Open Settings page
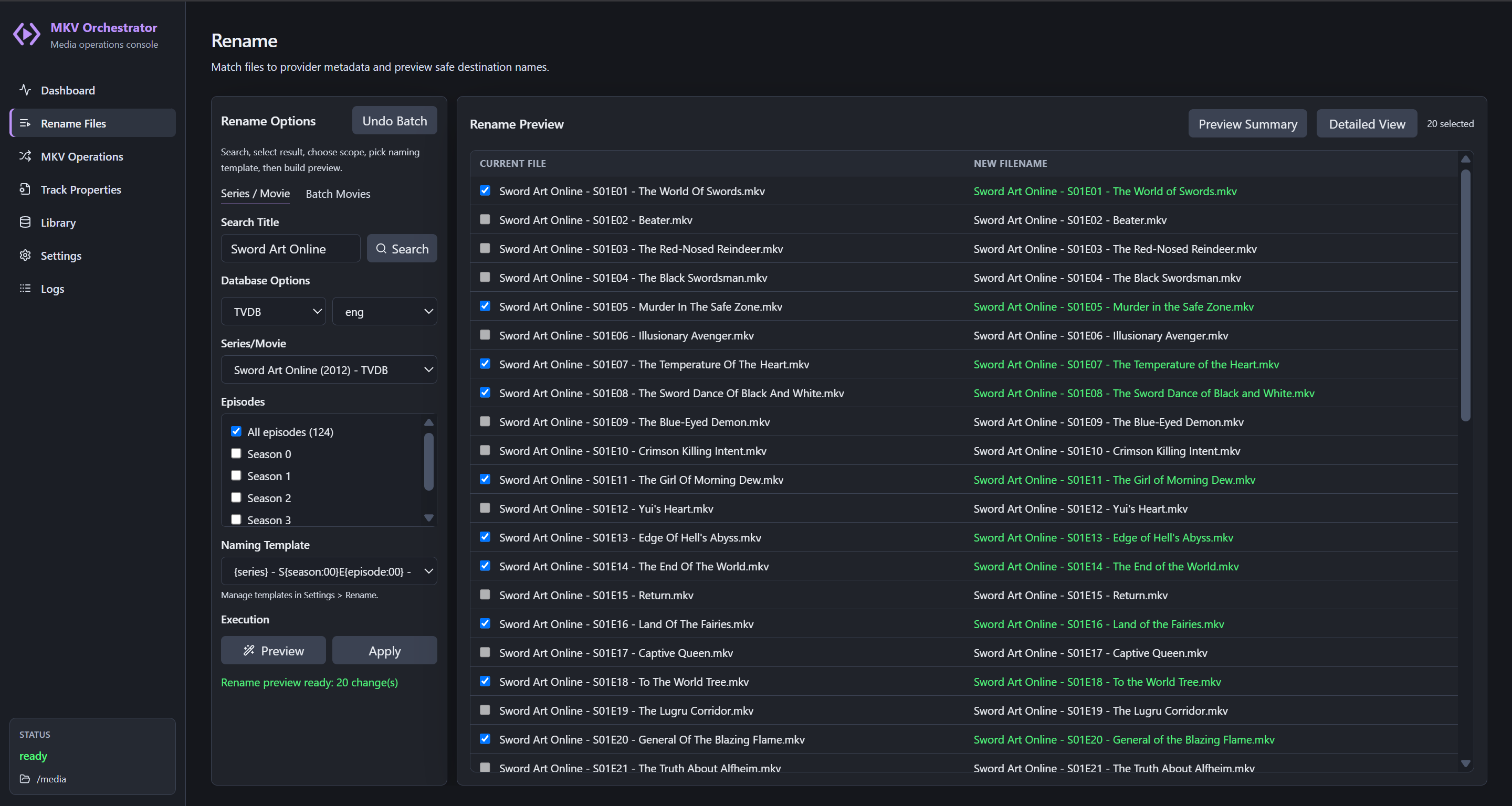1512x806 pixels. coord(93,256)
